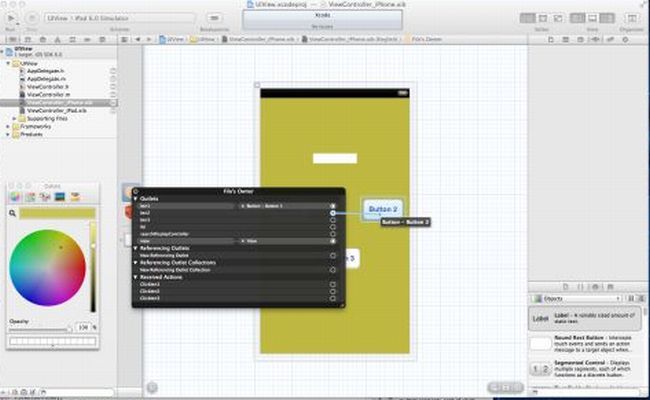
Task: Show the Issue navigator tab icon
Action: [58, 40]
